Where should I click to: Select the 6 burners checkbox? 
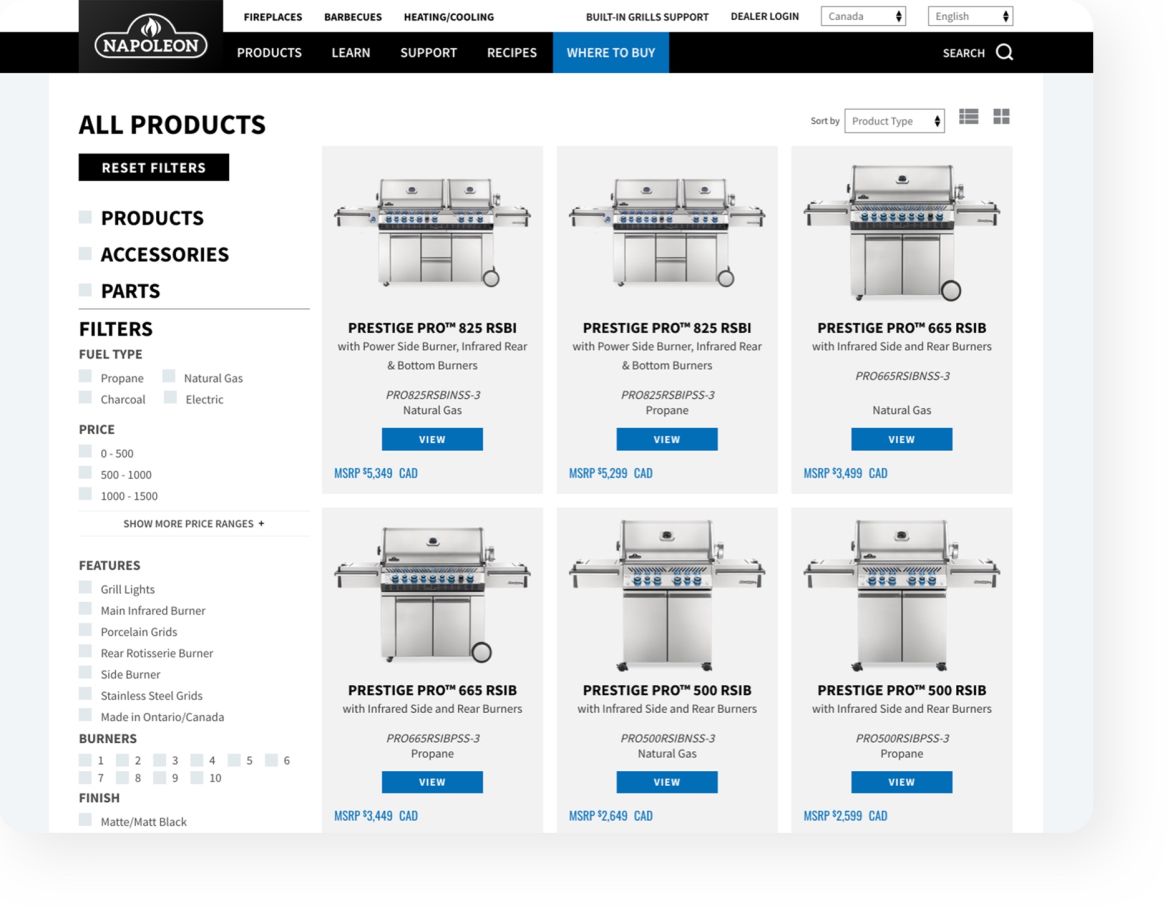(x=270, y=760)
